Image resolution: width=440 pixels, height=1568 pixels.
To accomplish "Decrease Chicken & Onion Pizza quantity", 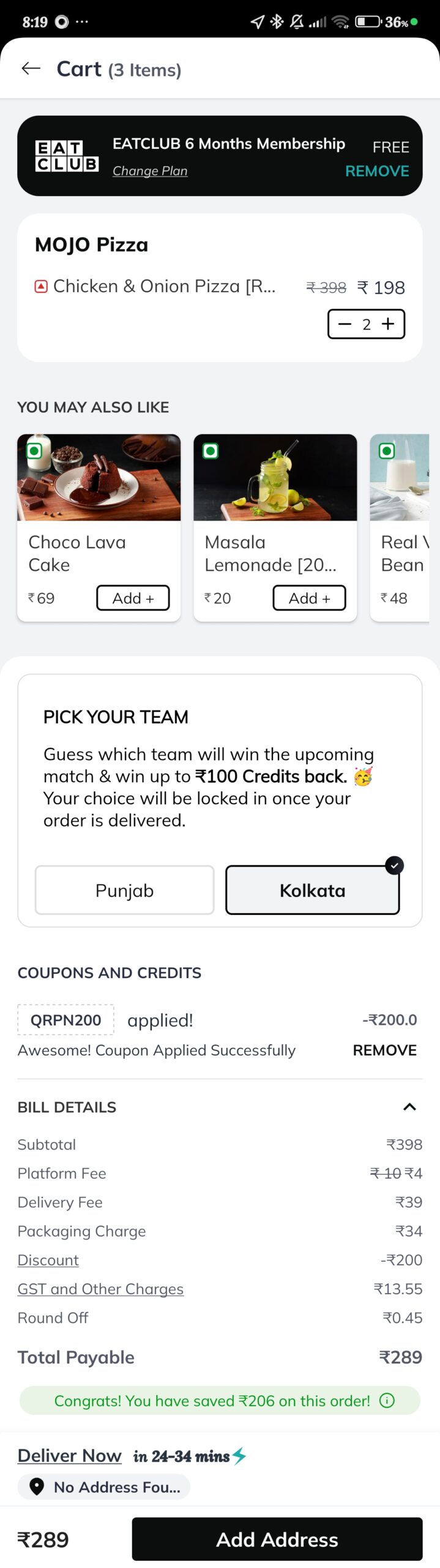I will [x=345, y=323].
